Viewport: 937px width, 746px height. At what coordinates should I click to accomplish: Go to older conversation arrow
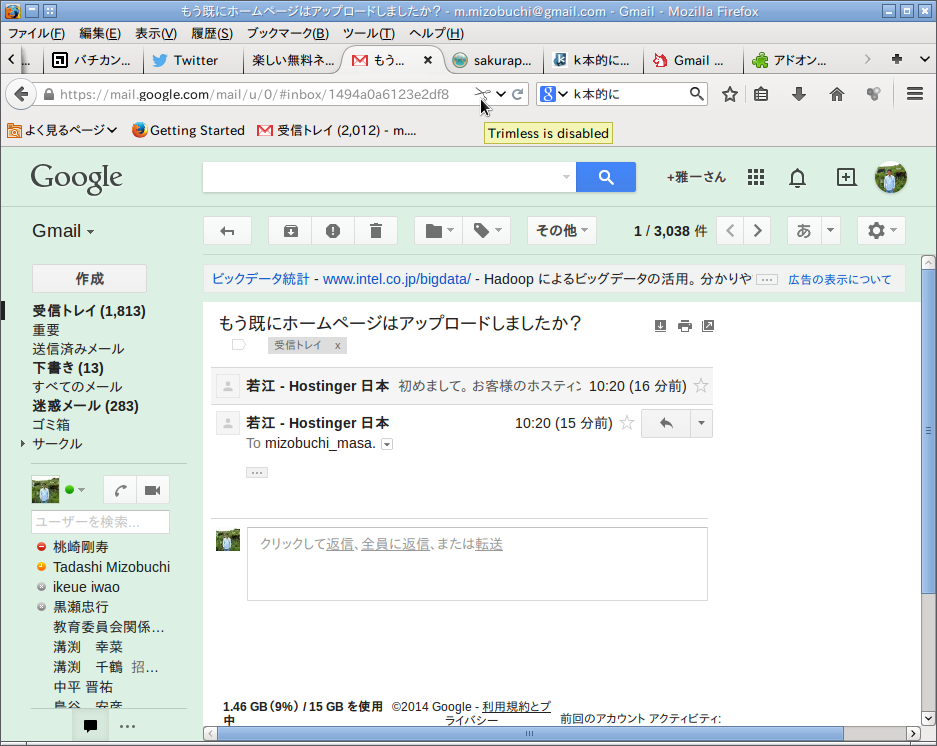758,231
